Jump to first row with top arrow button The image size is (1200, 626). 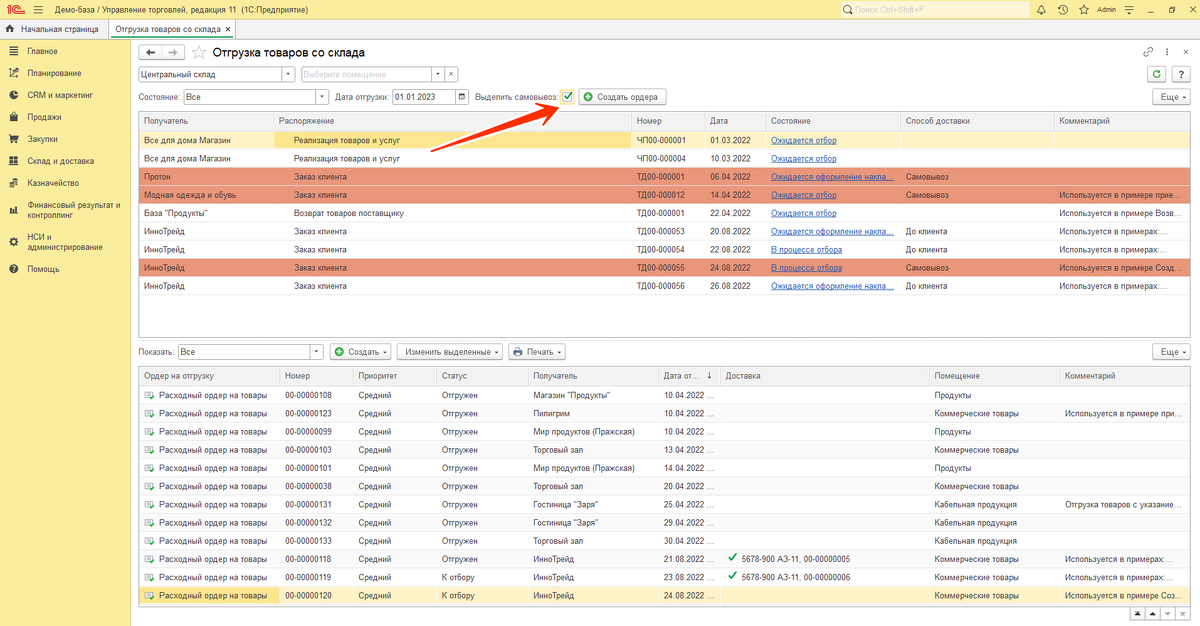[1139, 612]
